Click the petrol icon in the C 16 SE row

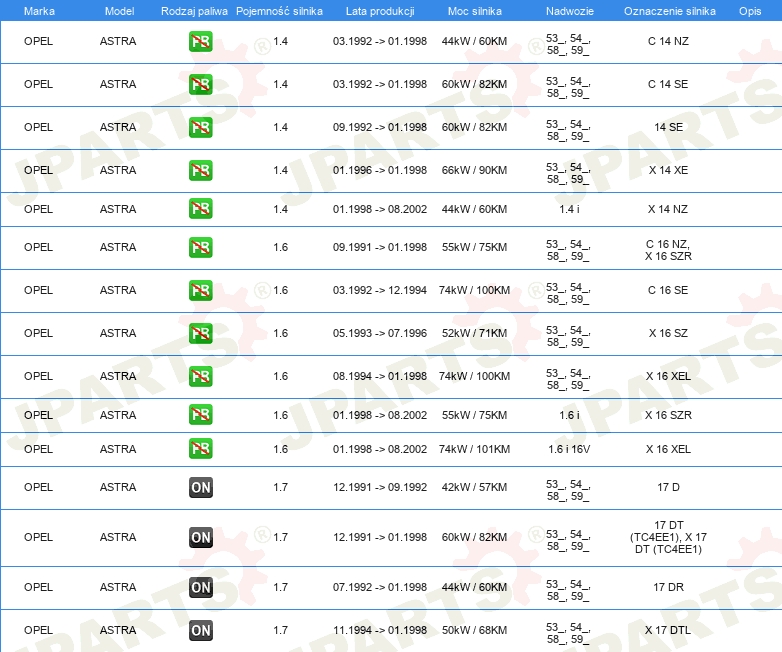click(x=200, y=290)
